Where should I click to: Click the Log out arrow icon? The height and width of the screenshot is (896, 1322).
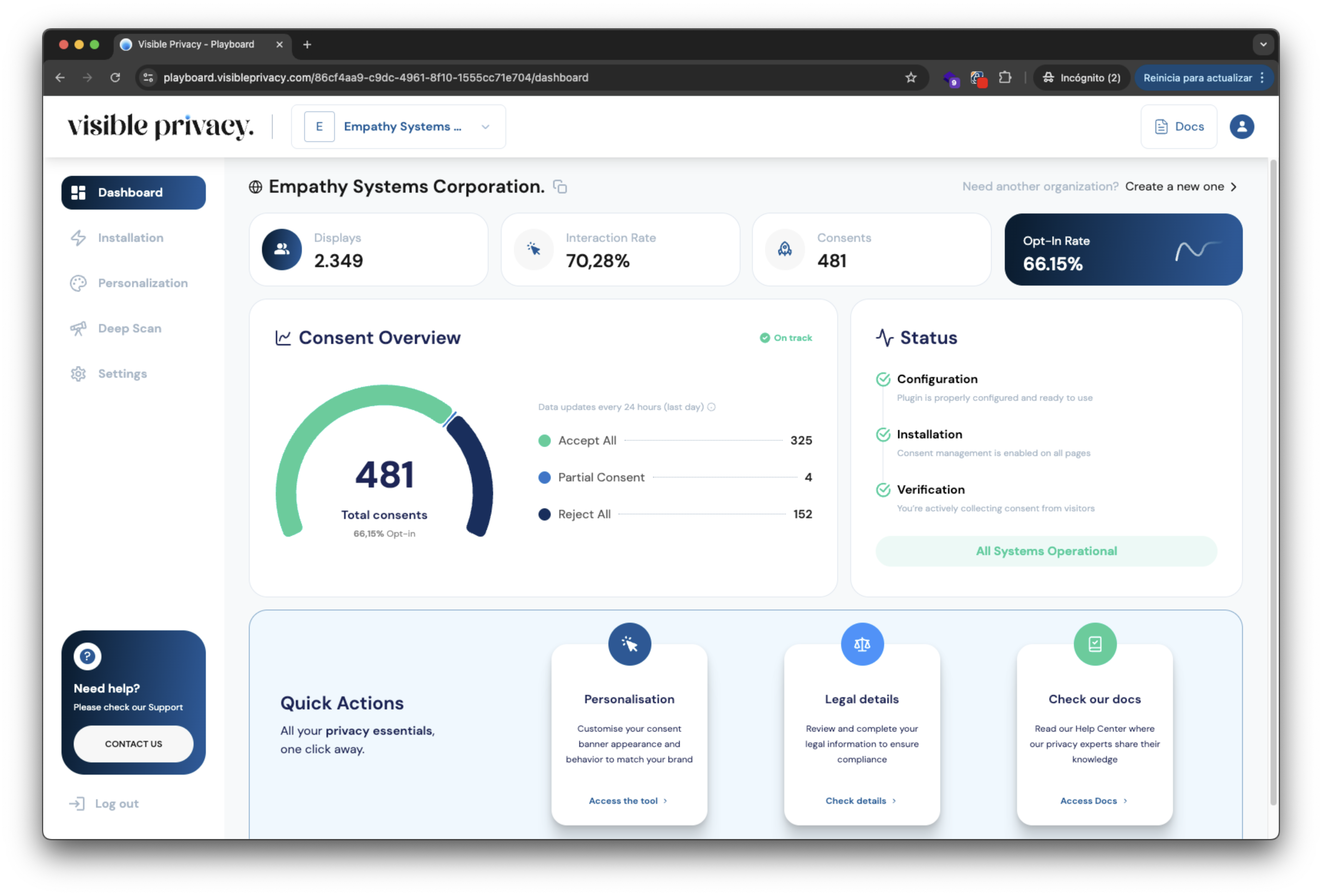[77, 803]
